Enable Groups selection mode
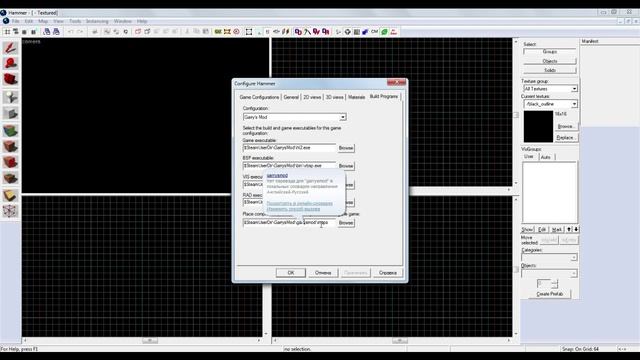Viewport: 640px width, 360px height. 550,52
